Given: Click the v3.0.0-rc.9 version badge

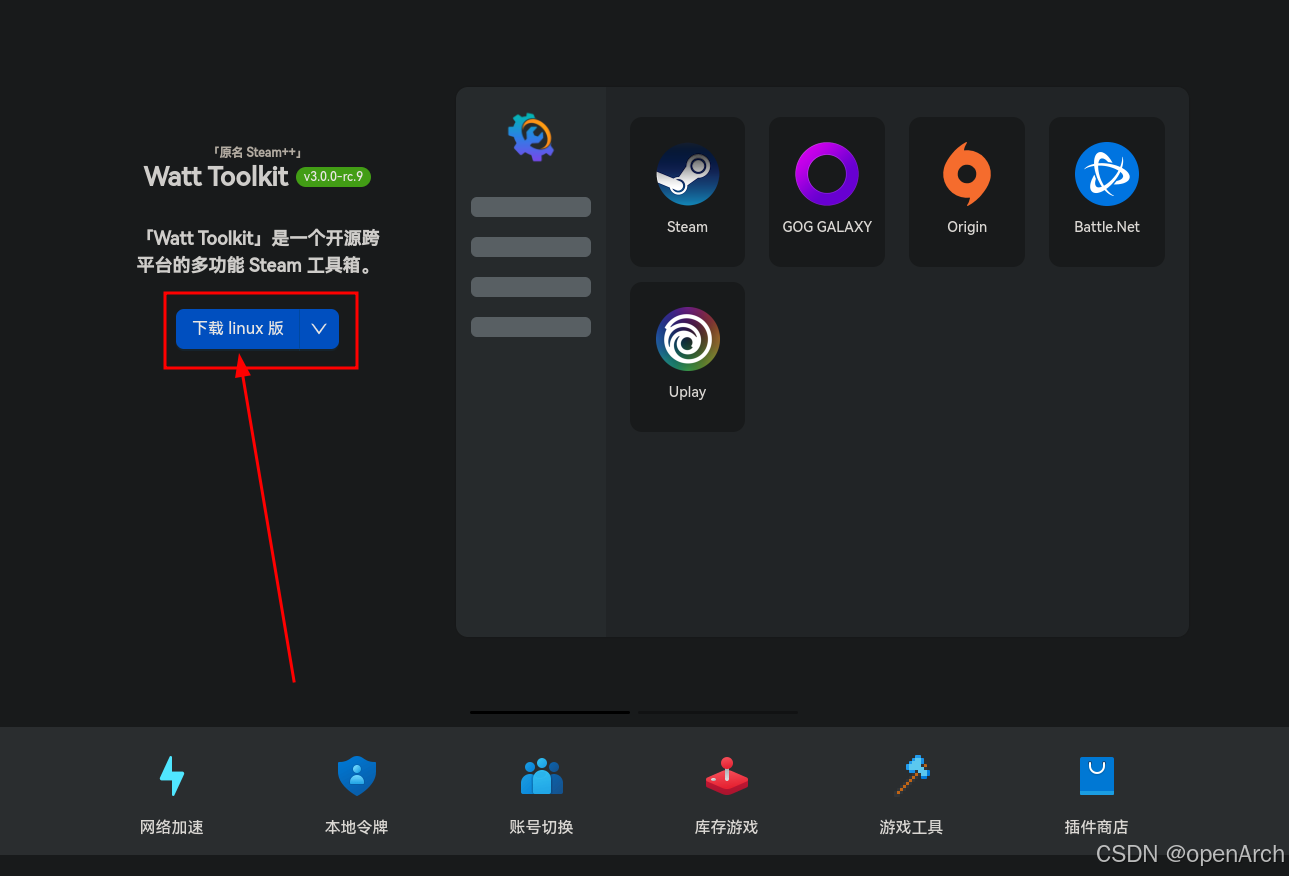Looking at the screenshot, I should 334,177.
